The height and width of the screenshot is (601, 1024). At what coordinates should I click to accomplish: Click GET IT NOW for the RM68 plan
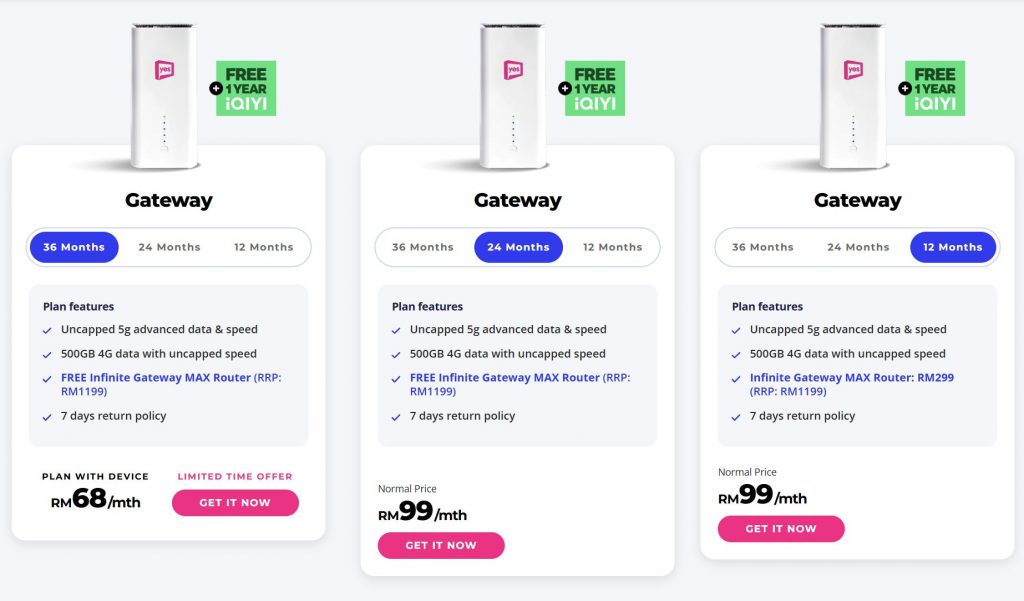click(235, 502)
